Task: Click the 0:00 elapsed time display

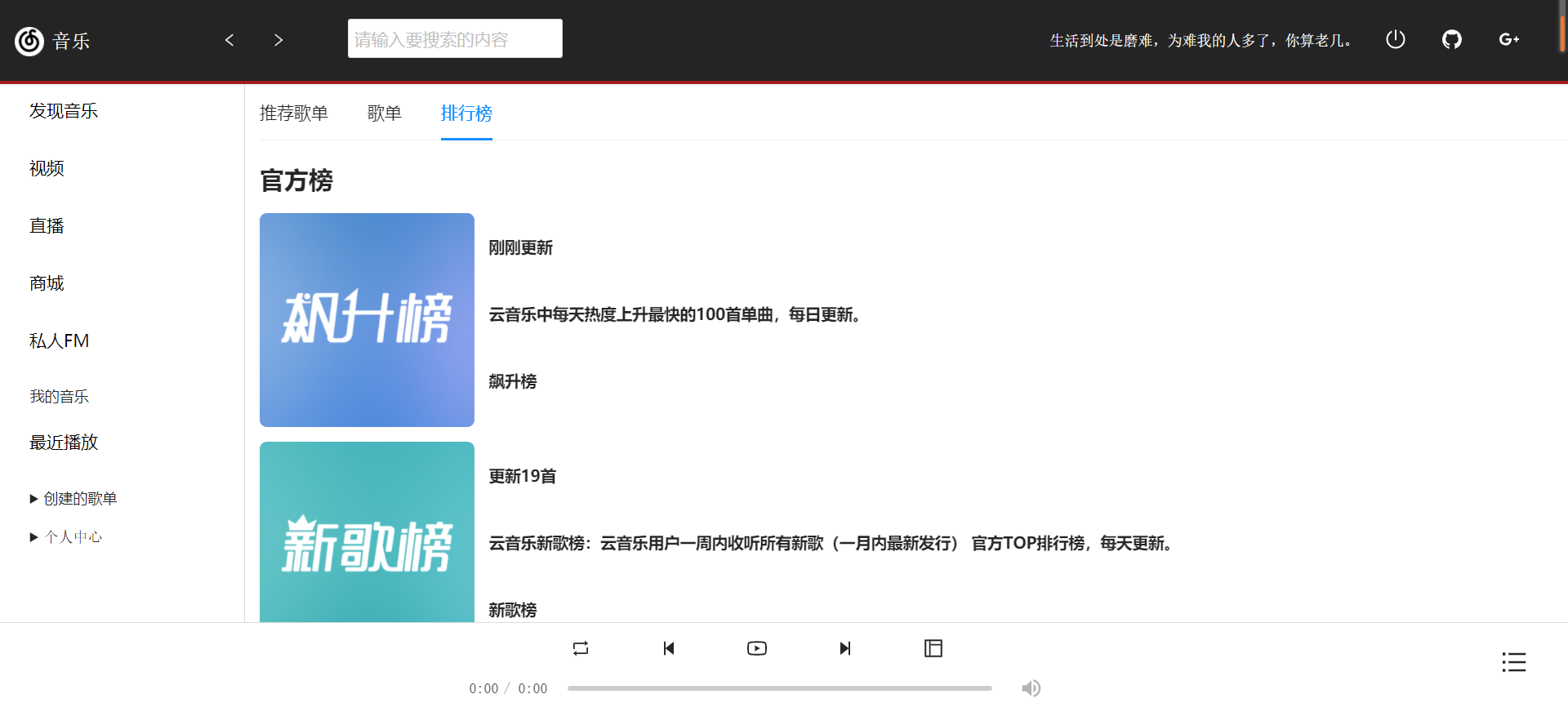Action: 483,688
